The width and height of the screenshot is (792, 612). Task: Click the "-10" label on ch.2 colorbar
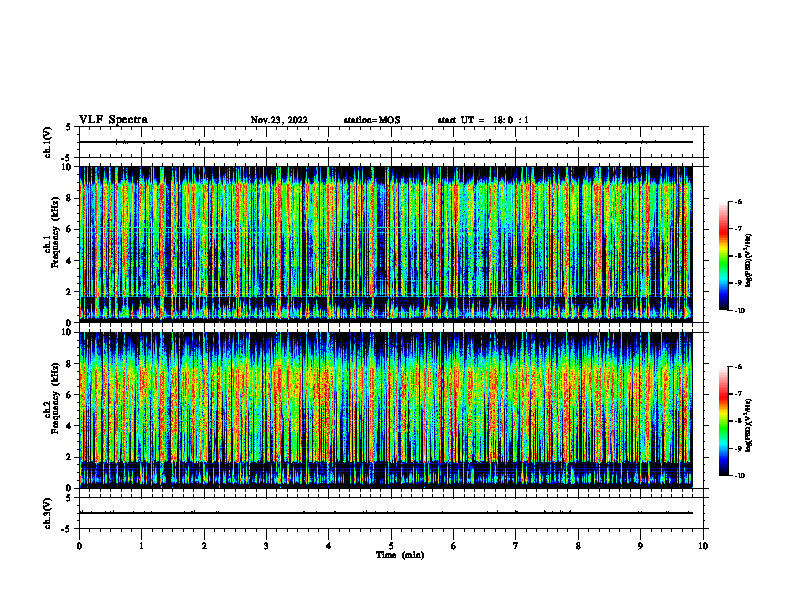coord(740,476)
